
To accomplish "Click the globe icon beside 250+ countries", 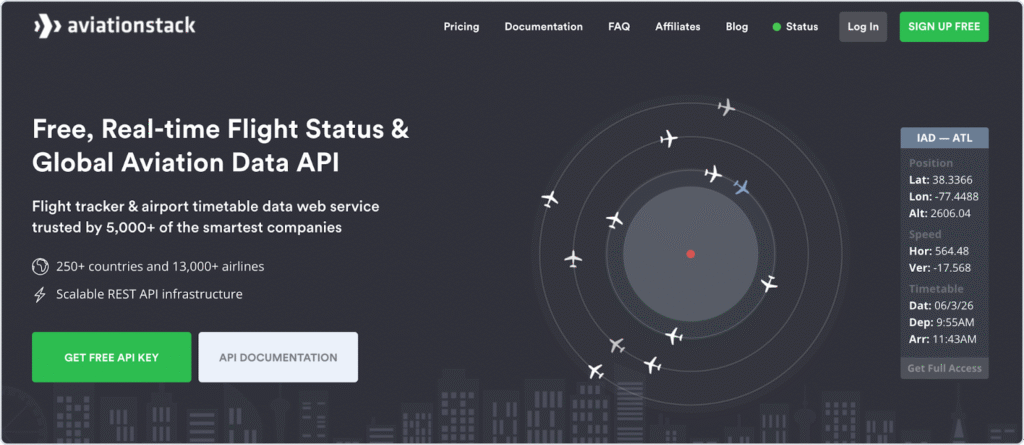I will click(40, 267).
